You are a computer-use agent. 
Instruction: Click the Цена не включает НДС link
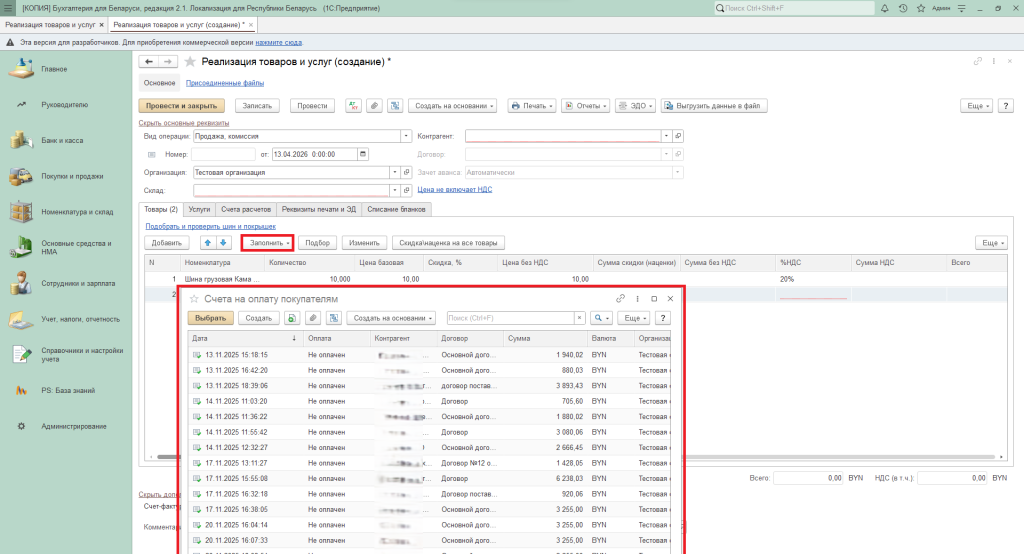point(454,189)
